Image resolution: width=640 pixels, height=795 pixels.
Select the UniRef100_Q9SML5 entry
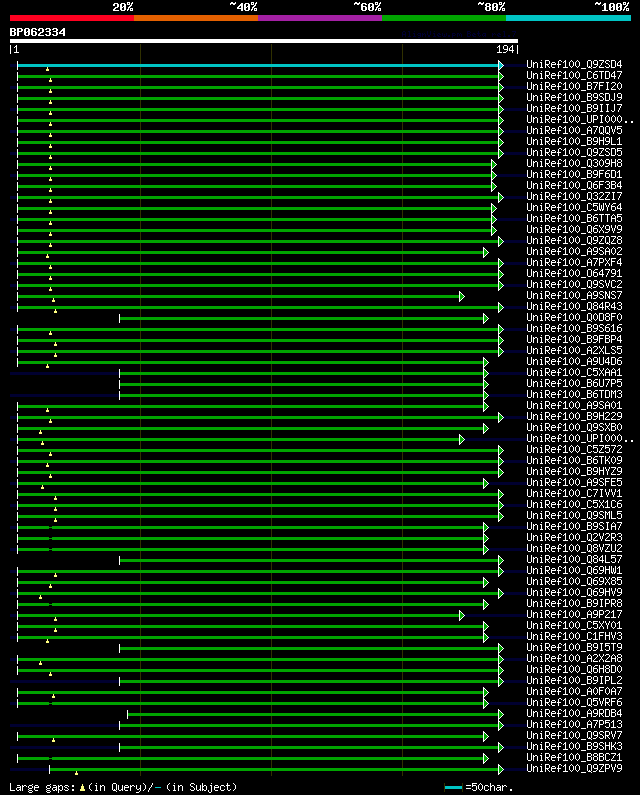click(574, 516)
